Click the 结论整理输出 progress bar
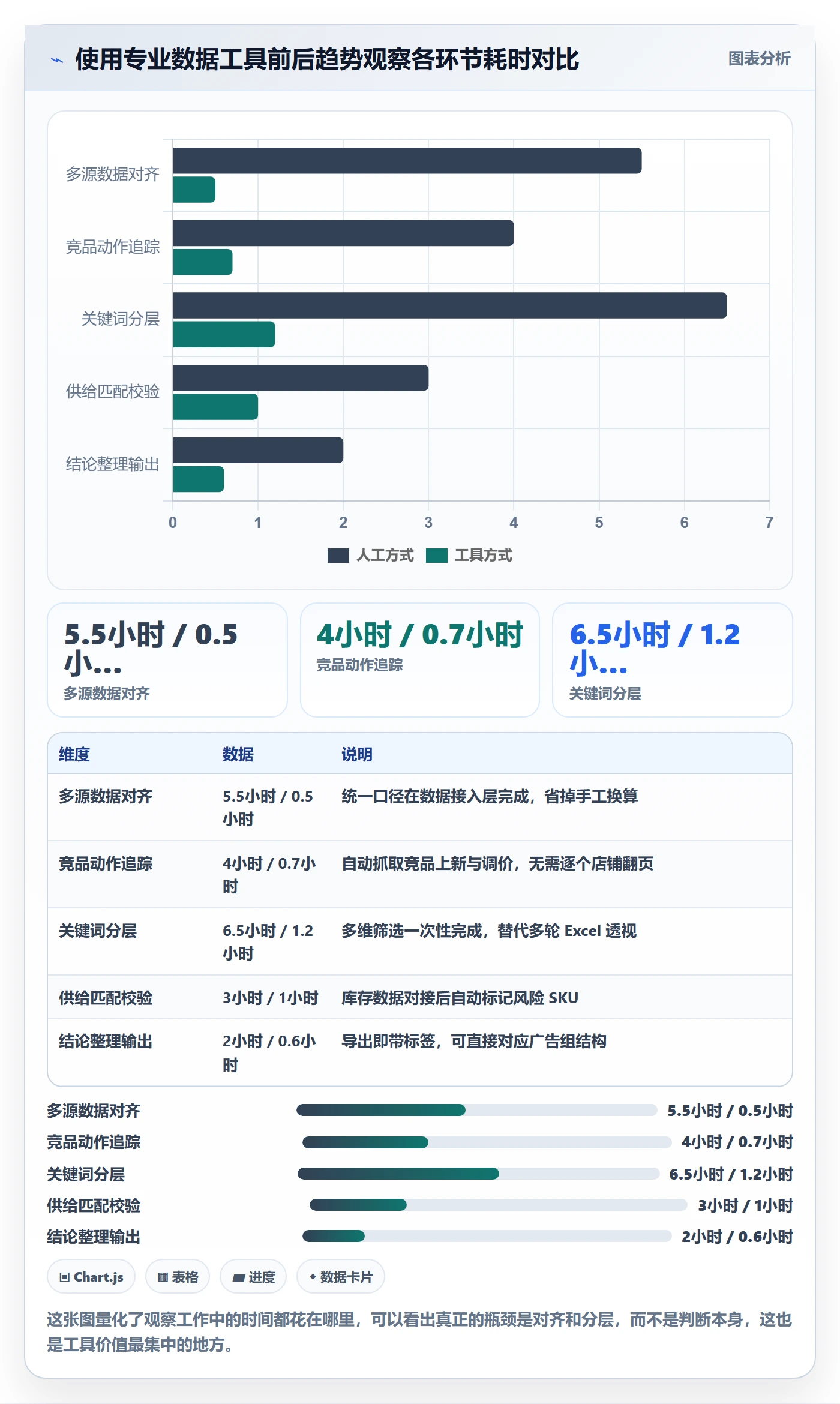Screen dimensions: 840x1404 [487, 1236]
